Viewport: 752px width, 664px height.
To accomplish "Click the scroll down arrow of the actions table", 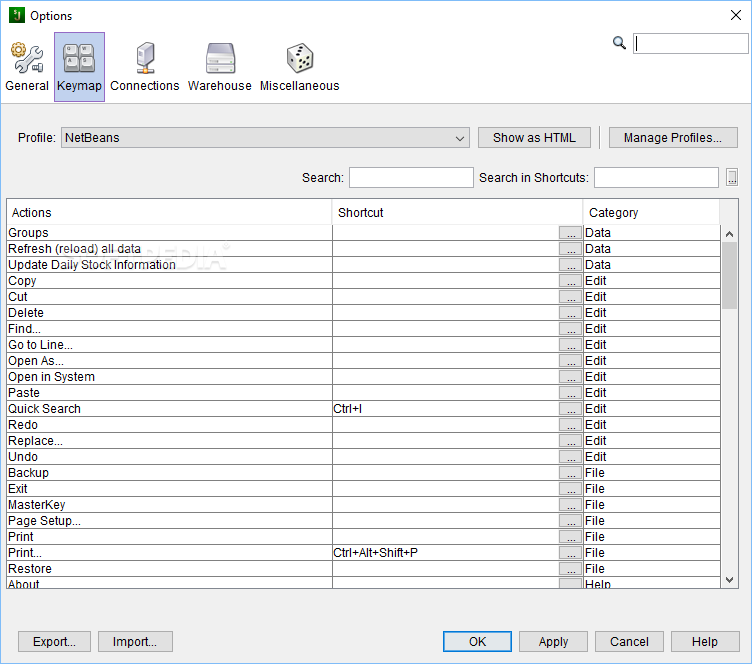I will [729, 580].
